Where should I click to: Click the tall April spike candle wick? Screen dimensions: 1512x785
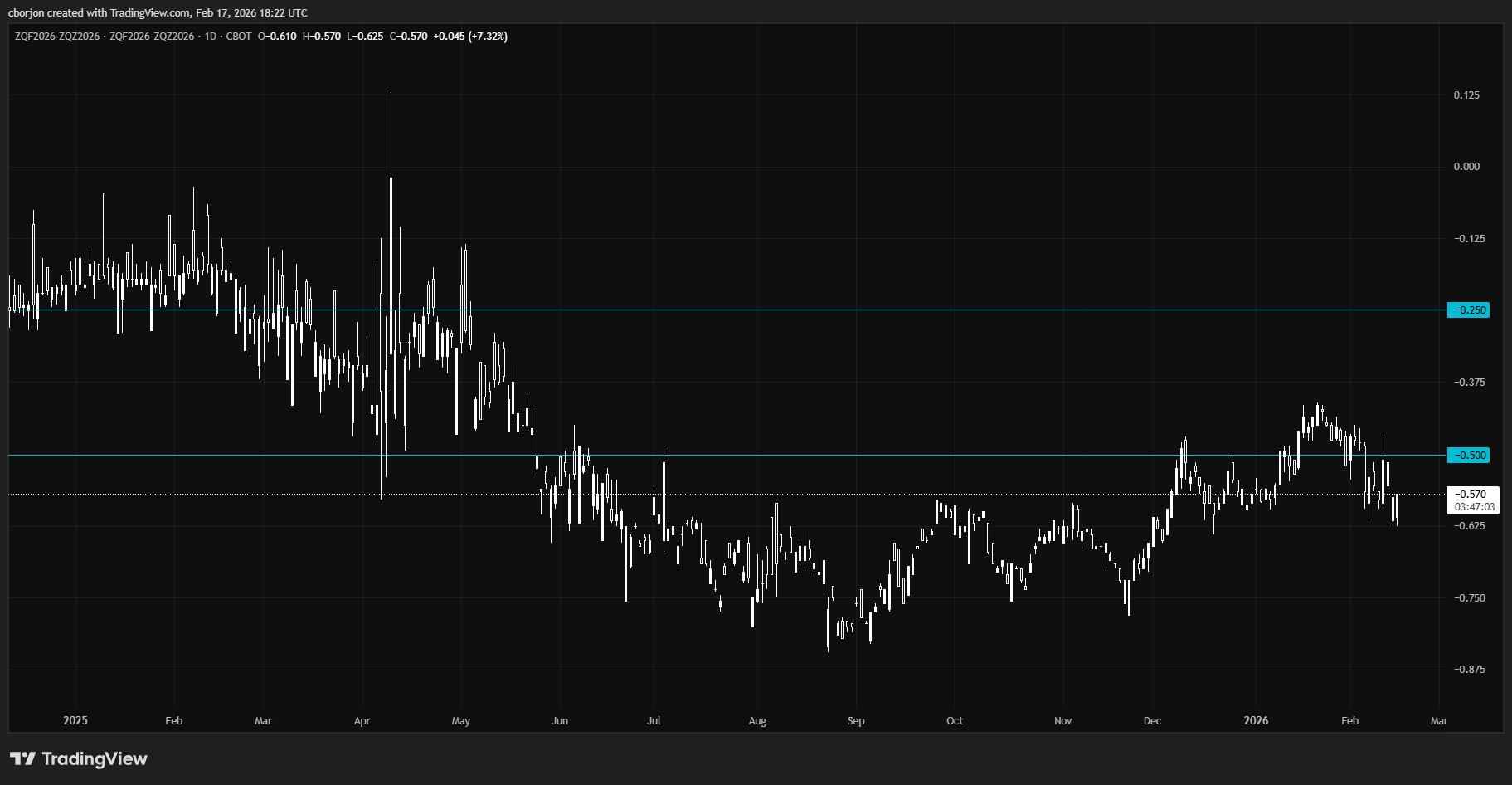click(x=391, y=133)
